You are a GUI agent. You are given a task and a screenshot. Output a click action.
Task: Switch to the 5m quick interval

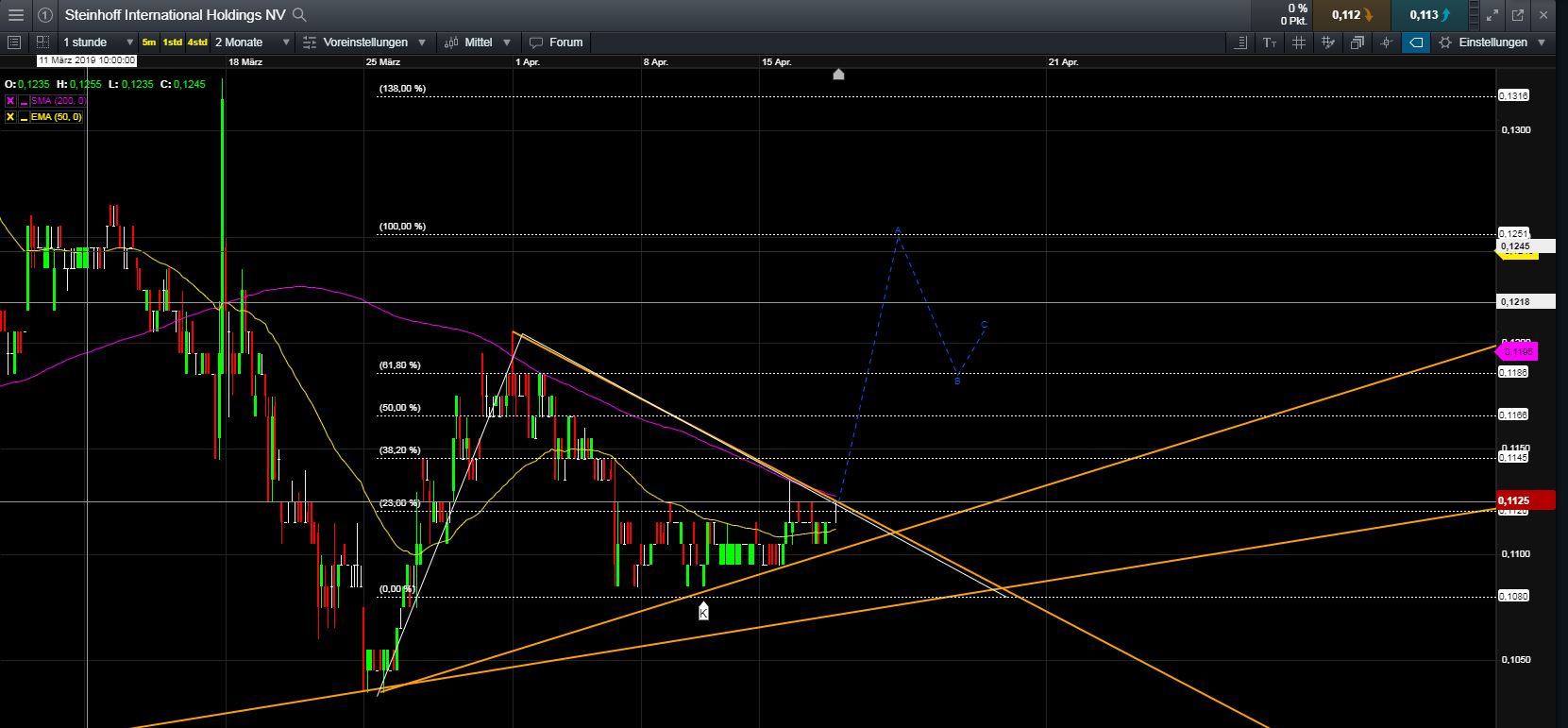pyautogui.click(x=150, y=42)
